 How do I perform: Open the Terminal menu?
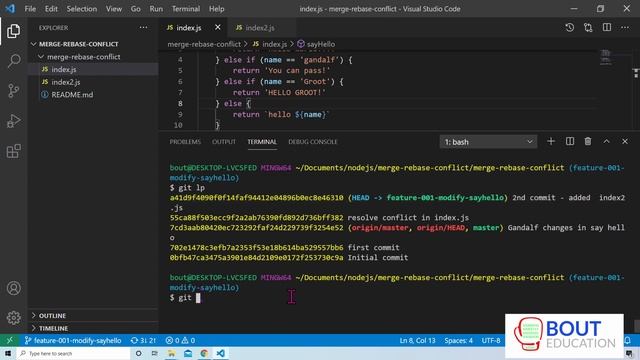click(x=186, y=9)
